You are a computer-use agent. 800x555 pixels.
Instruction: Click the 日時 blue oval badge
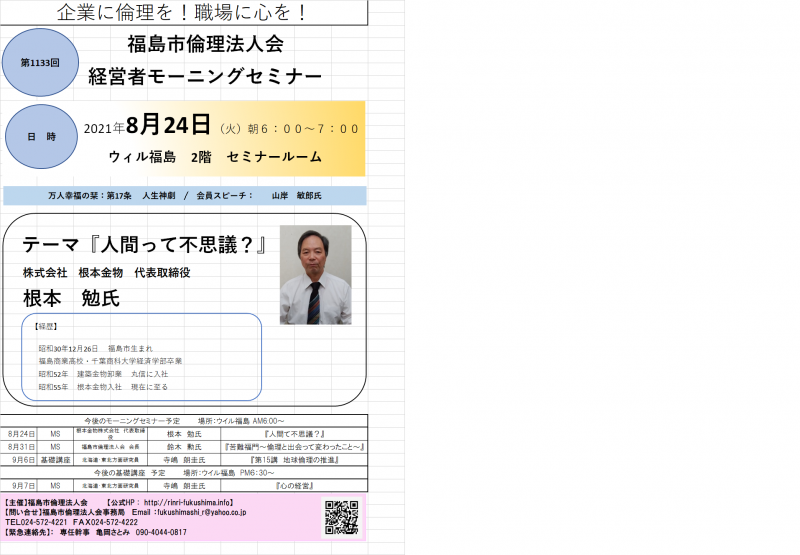click(41, 137)
